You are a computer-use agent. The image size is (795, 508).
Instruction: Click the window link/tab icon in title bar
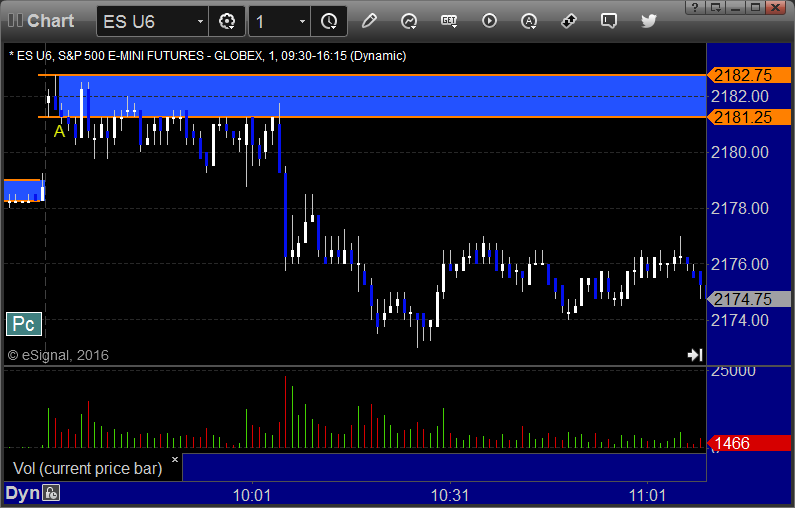pos(715,7)
